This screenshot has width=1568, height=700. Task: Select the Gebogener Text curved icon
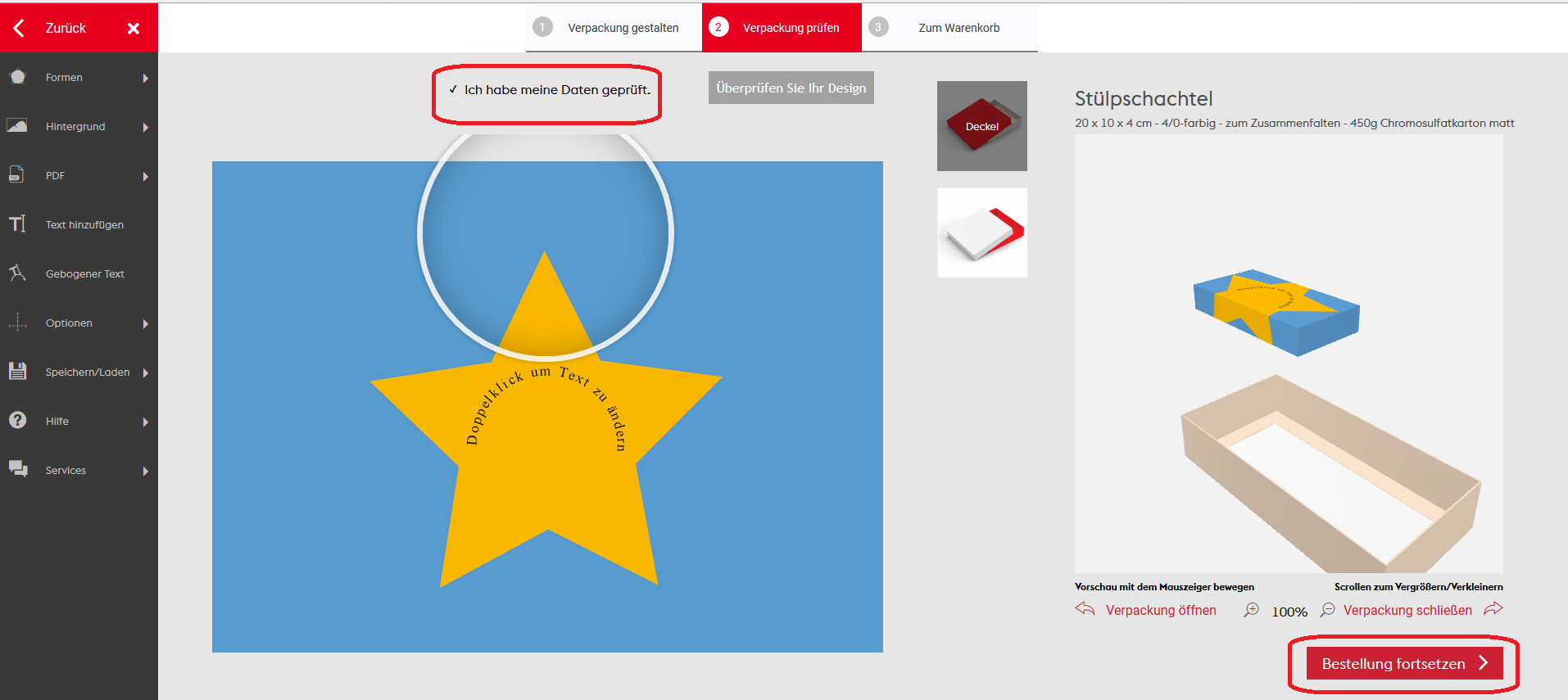pos(17,273)
